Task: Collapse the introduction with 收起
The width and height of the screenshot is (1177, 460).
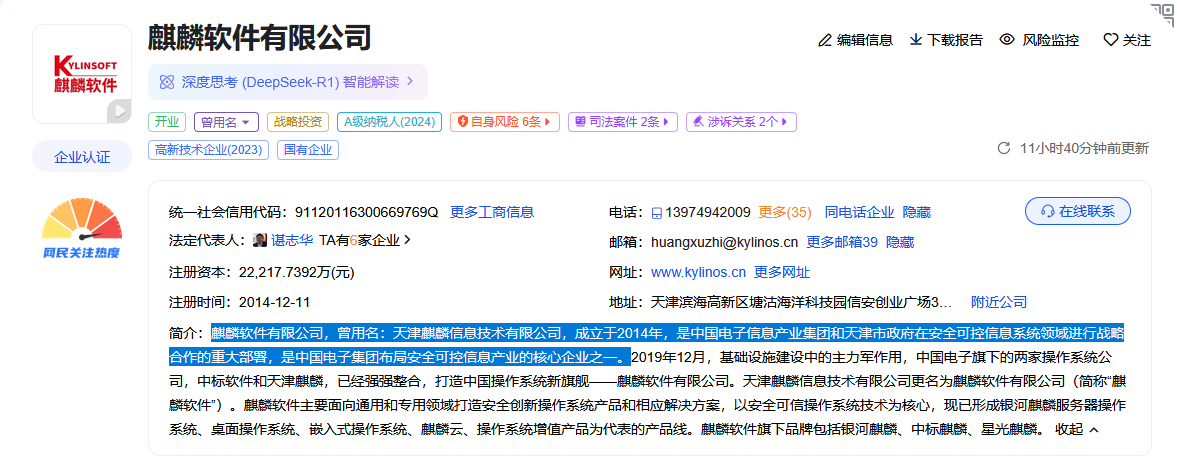Action: click(1077, 430)
